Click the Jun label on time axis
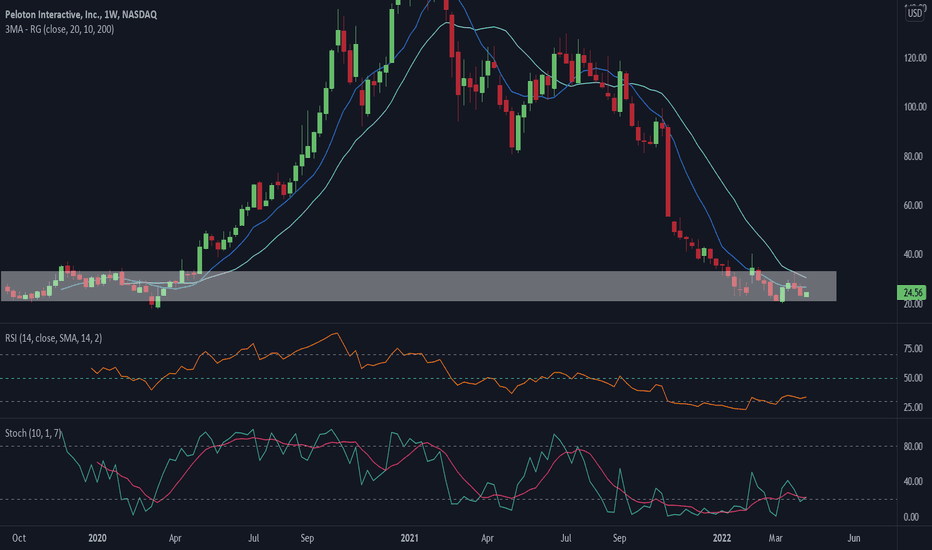 click(x=854, y=538)
